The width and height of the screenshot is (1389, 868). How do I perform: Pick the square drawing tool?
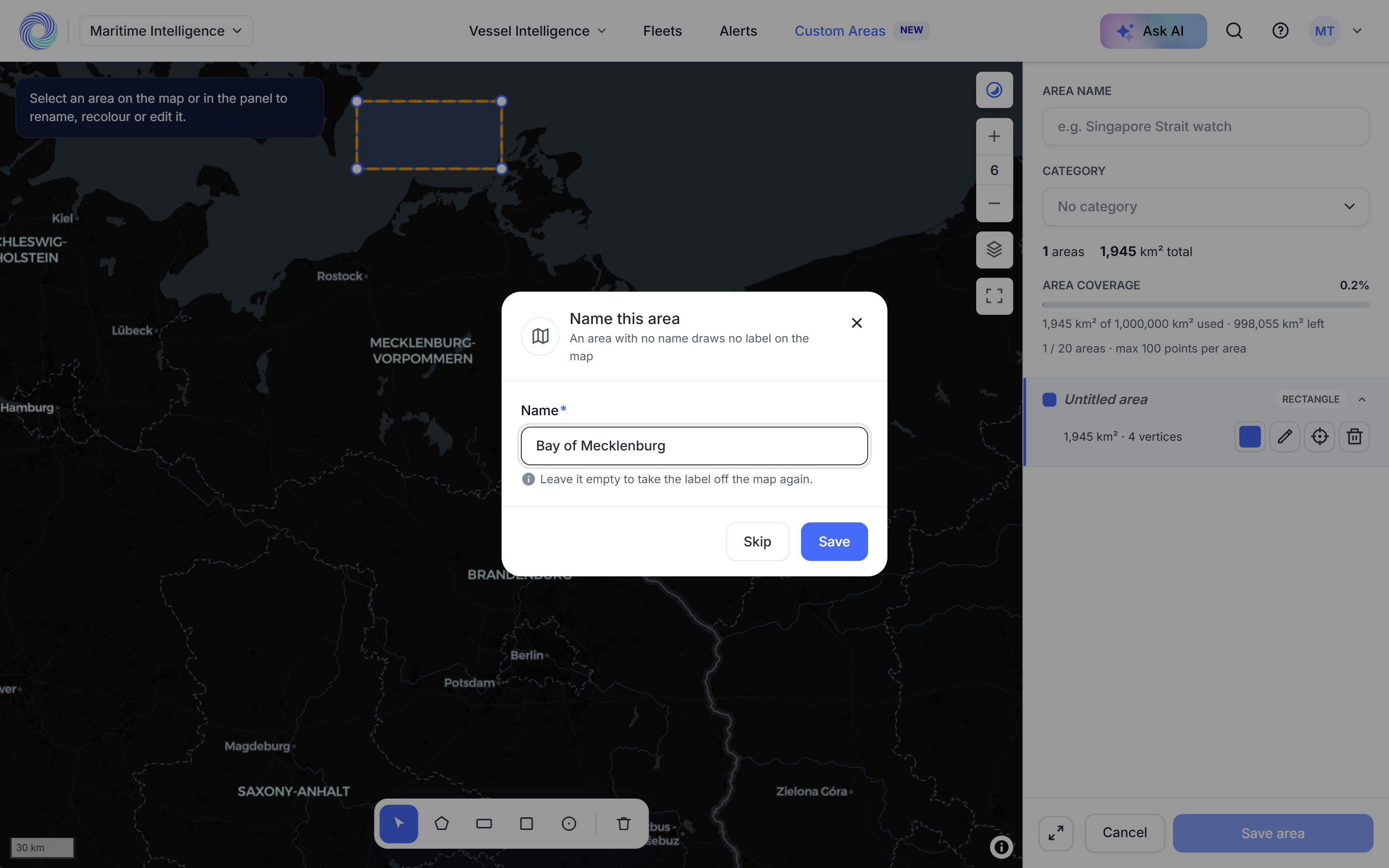click(x=526, y=823)
